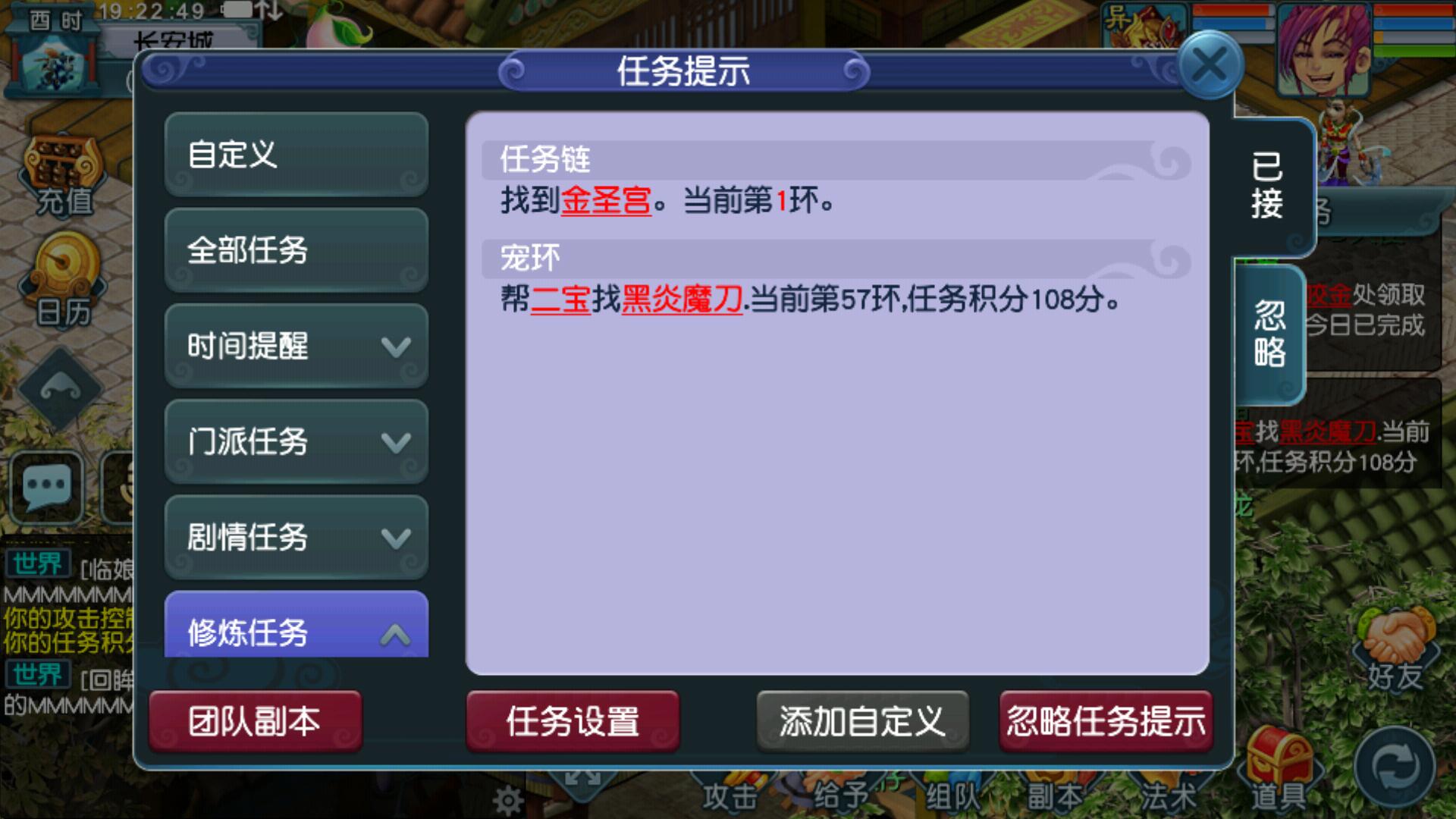Follow the 金圣宫 red link
This screenshot has height=819, width=1456.
coord(606,201)
